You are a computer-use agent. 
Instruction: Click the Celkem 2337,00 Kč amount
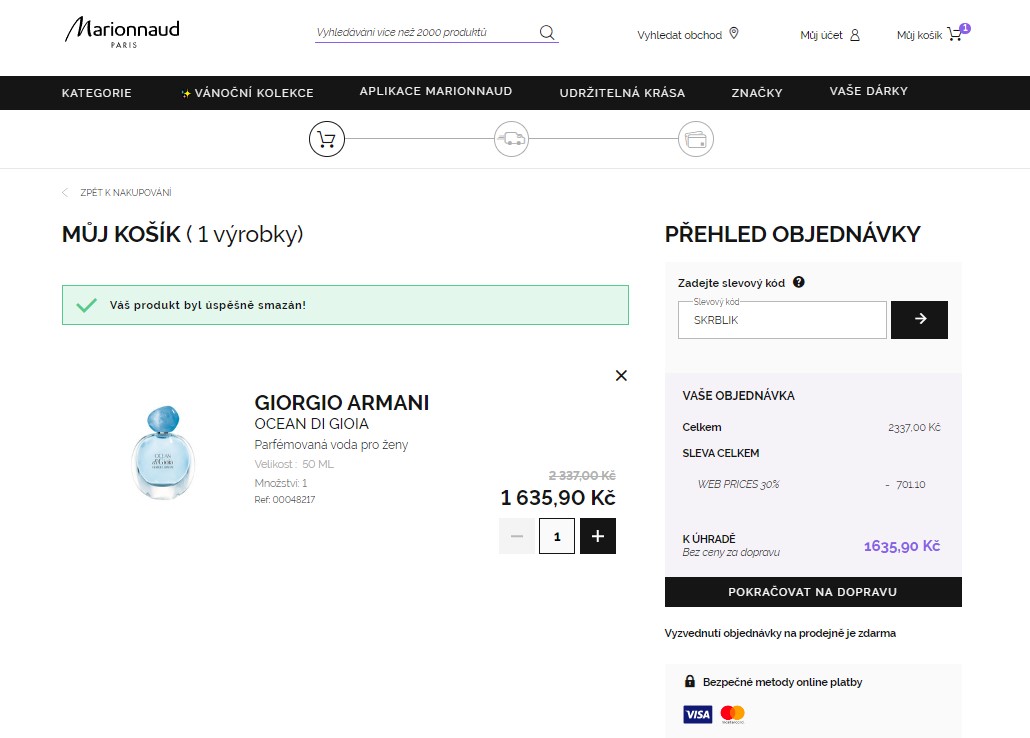click(x=914, y=428)
